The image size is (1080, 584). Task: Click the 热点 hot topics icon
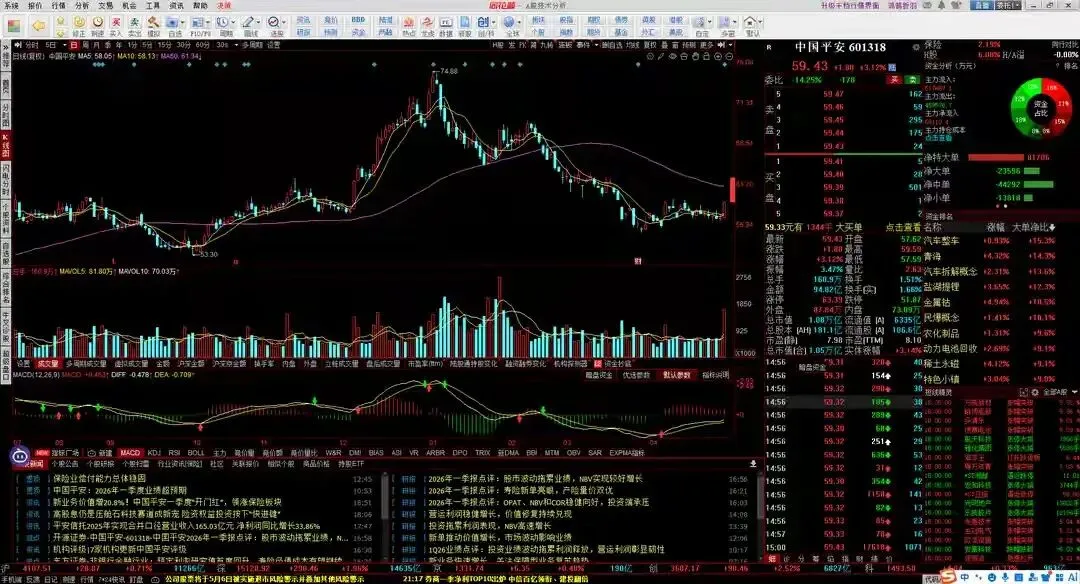coord(408,25)
